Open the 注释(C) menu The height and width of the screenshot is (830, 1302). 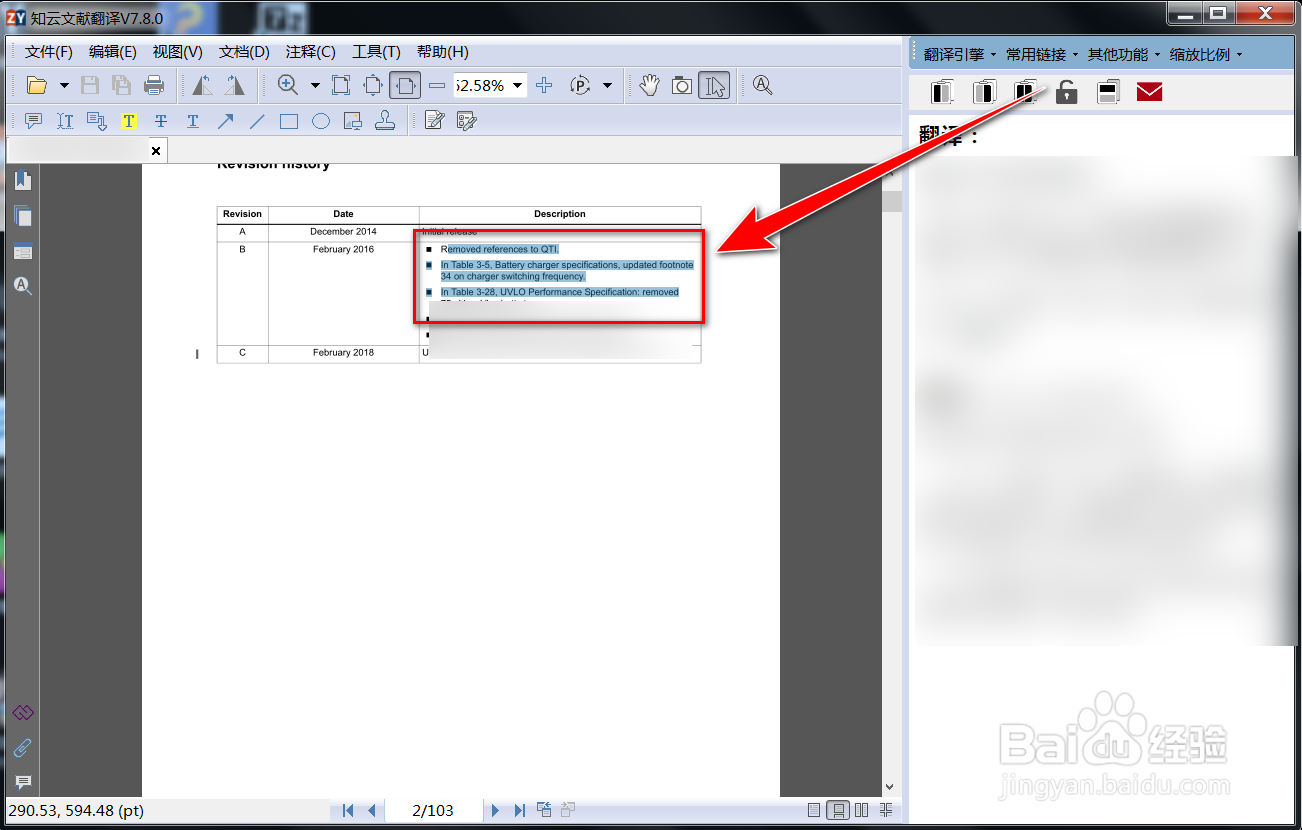tap(311, 52)
